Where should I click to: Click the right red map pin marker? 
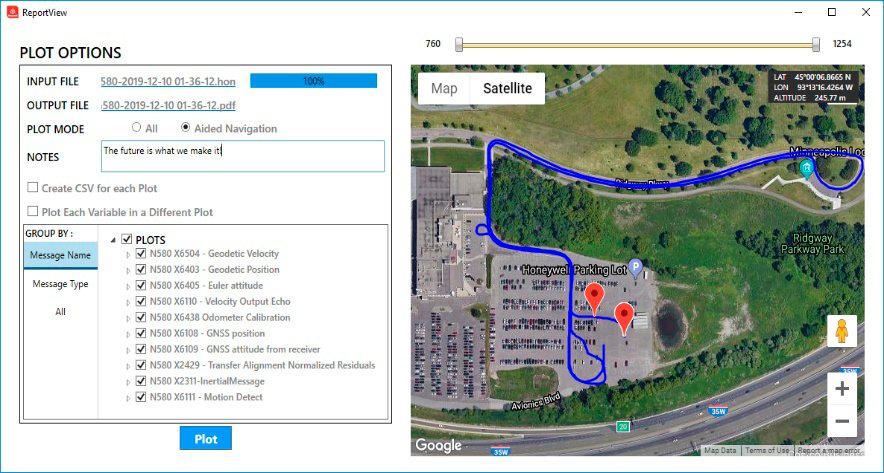[x=626, y=317]
